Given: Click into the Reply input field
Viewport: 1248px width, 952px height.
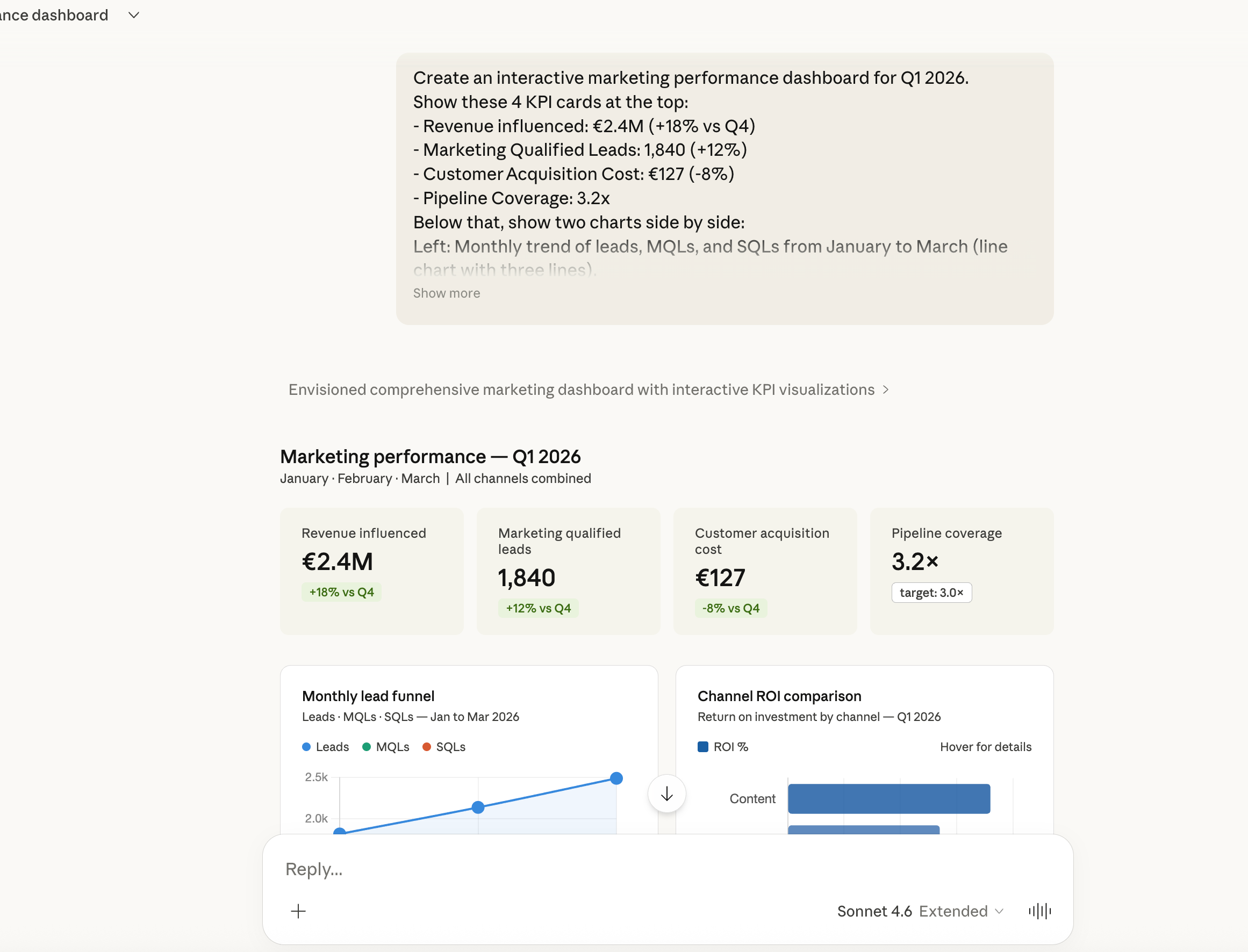Looking at the screenshot, I should click(x=668, y=869).
